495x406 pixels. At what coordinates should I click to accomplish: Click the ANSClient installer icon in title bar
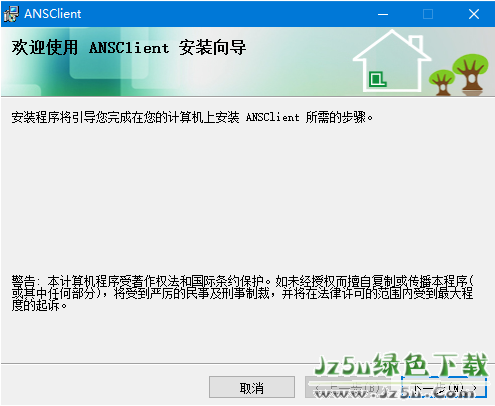click(x=11, y=14)
